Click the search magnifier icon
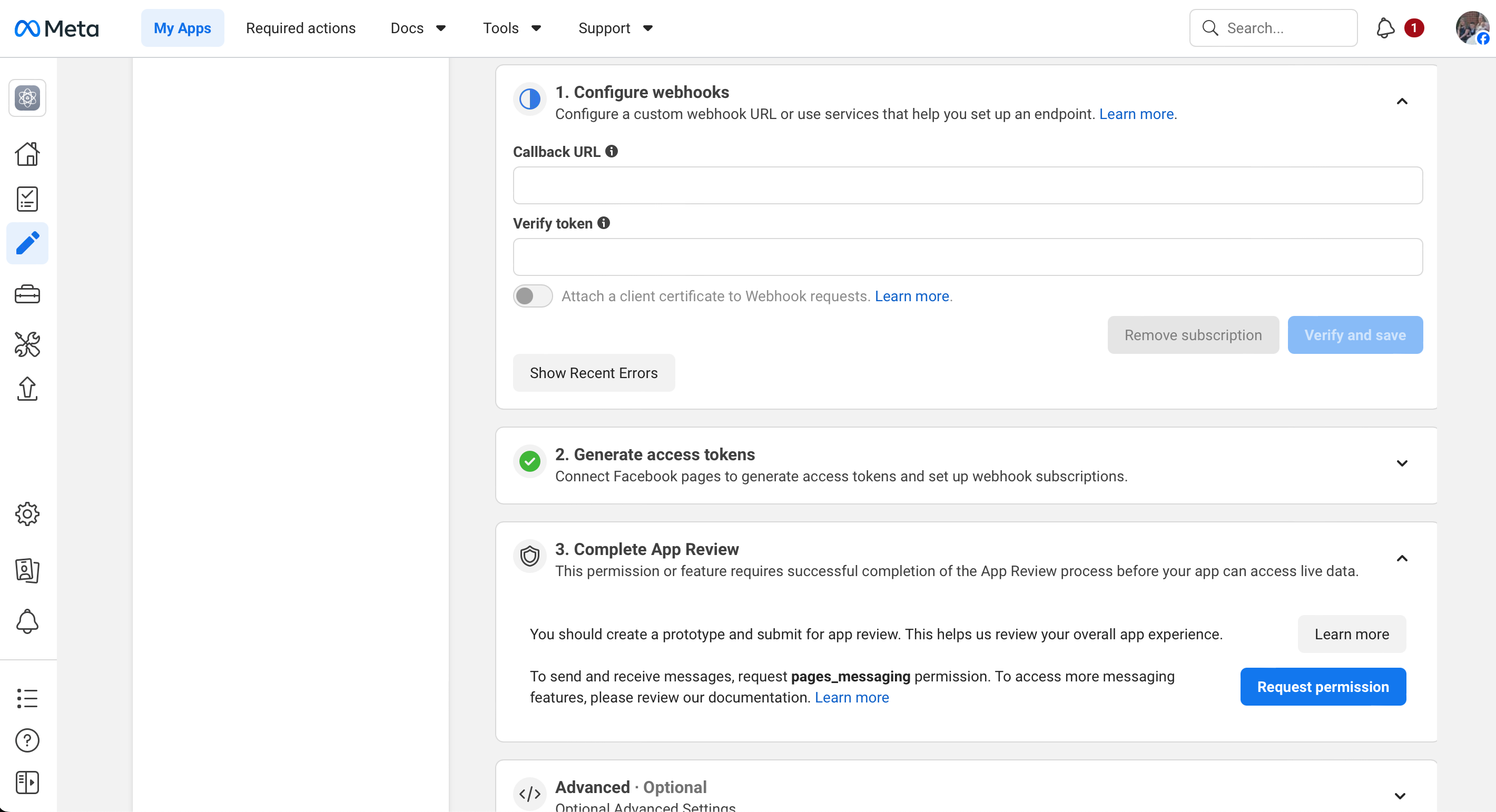Screen dimensions: 1496x812 point(1210,28)
